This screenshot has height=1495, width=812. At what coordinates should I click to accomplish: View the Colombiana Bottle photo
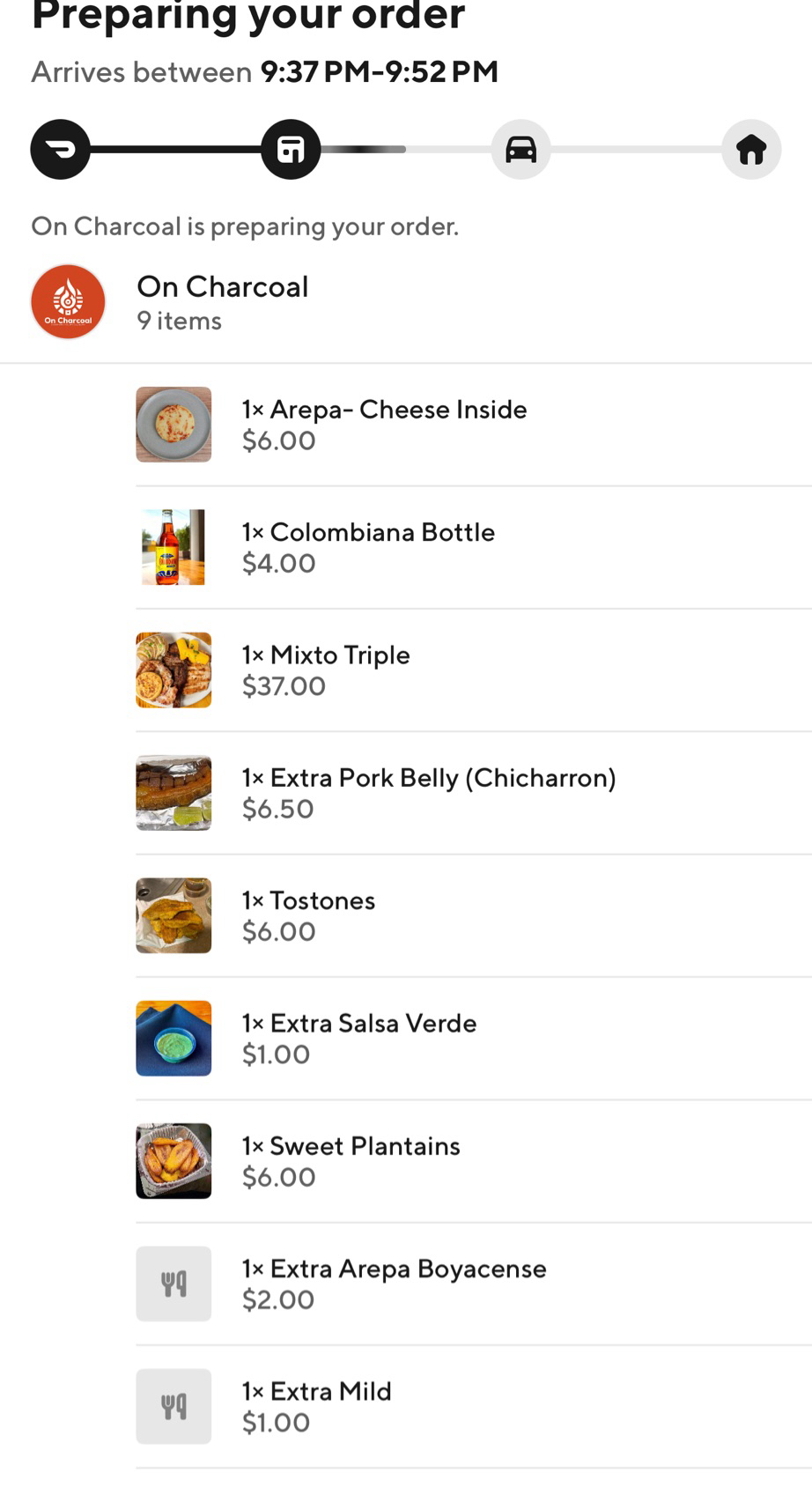pos(173,547)
